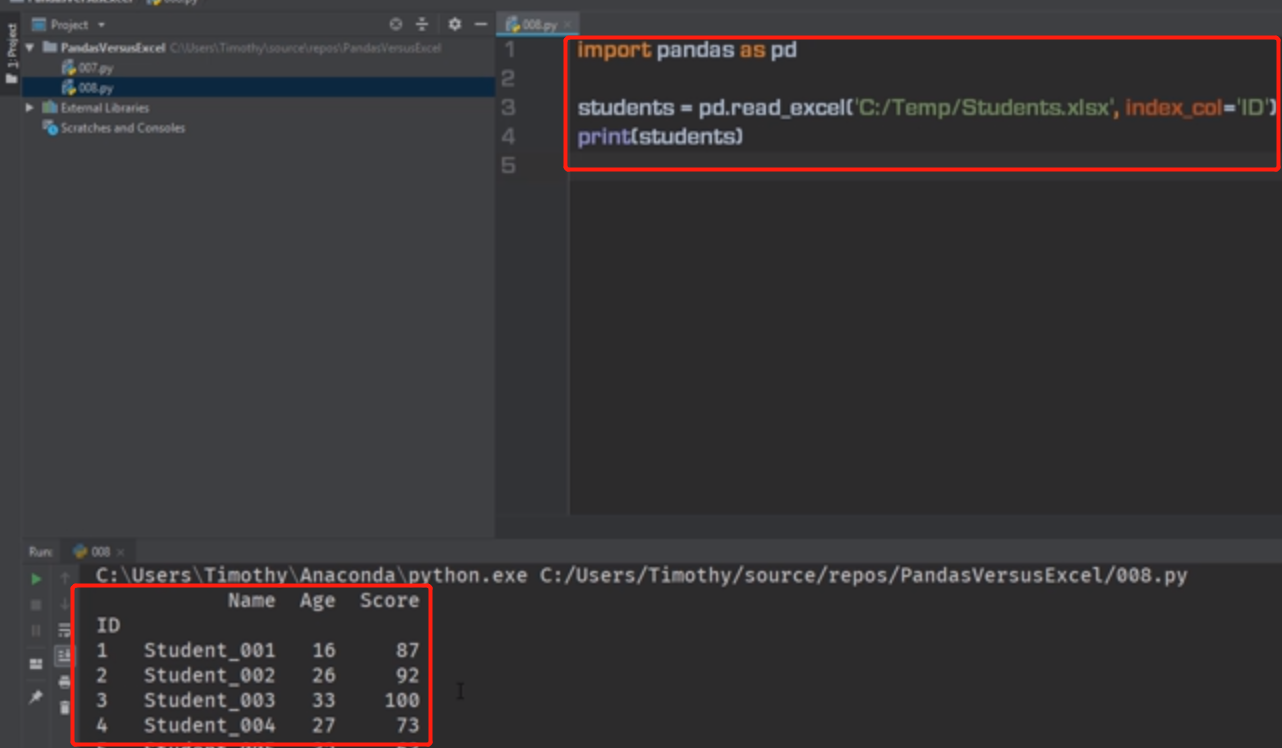Screen dimensions: 1282x748
Task: Click the External Libraries label
Action: point(104,108)
